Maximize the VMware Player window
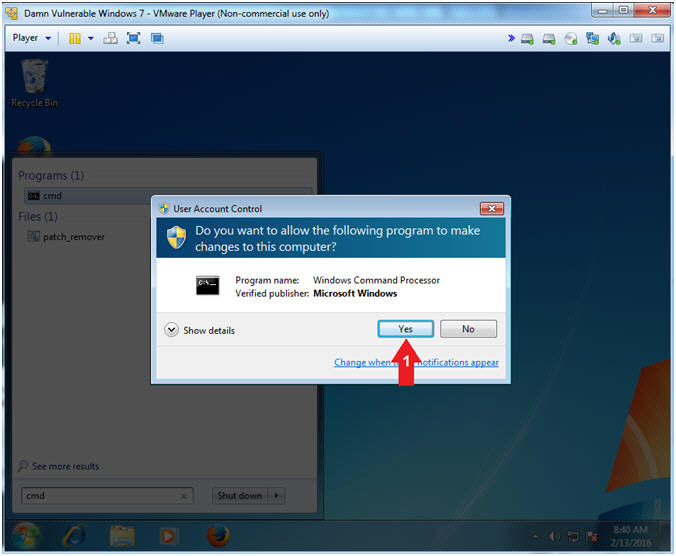The width and height of the screenshot is (676, 556). coord(623,10)
